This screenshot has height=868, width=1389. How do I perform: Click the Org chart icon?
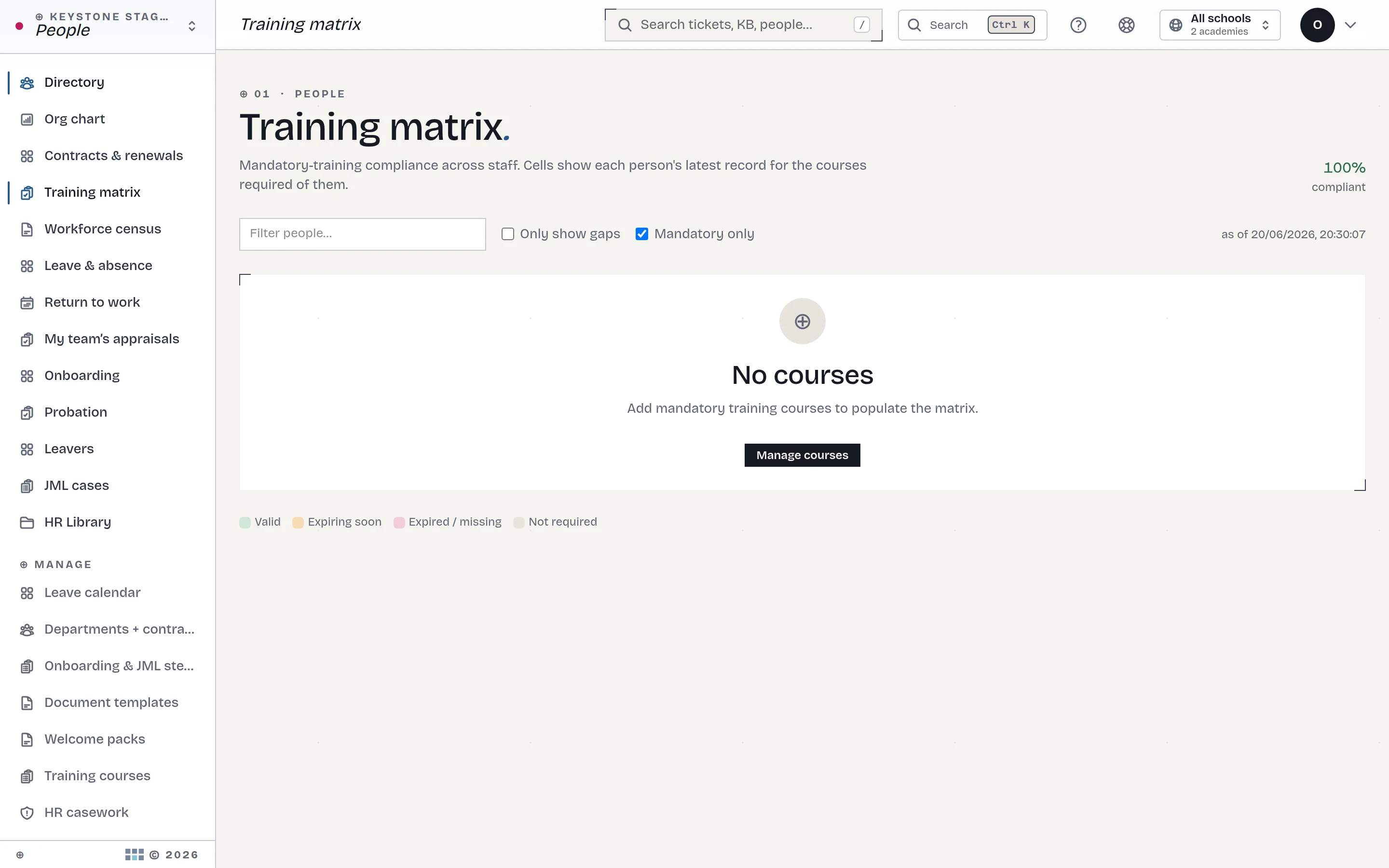(27, 120)
